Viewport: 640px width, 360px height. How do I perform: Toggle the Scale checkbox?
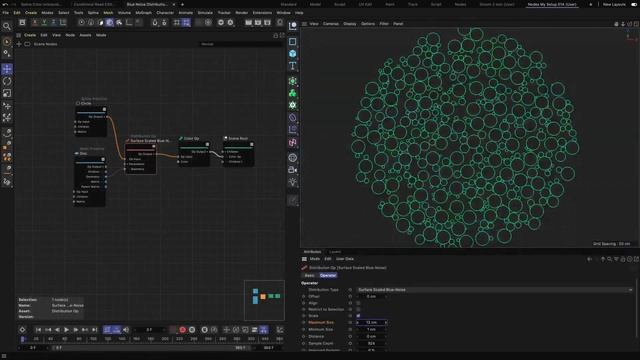[358, 316]
